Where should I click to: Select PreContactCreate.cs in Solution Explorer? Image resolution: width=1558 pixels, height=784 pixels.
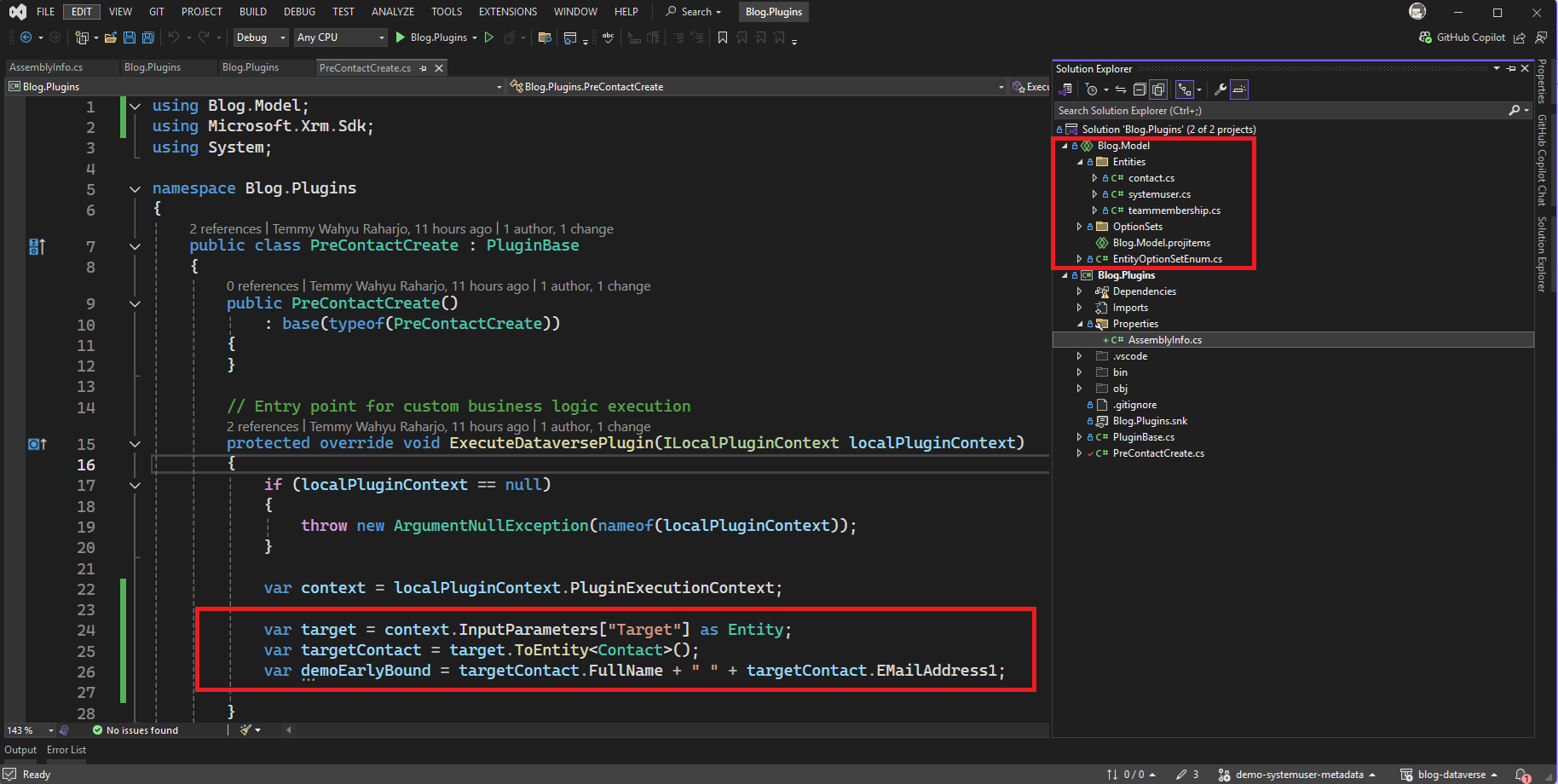point(1158,453)
